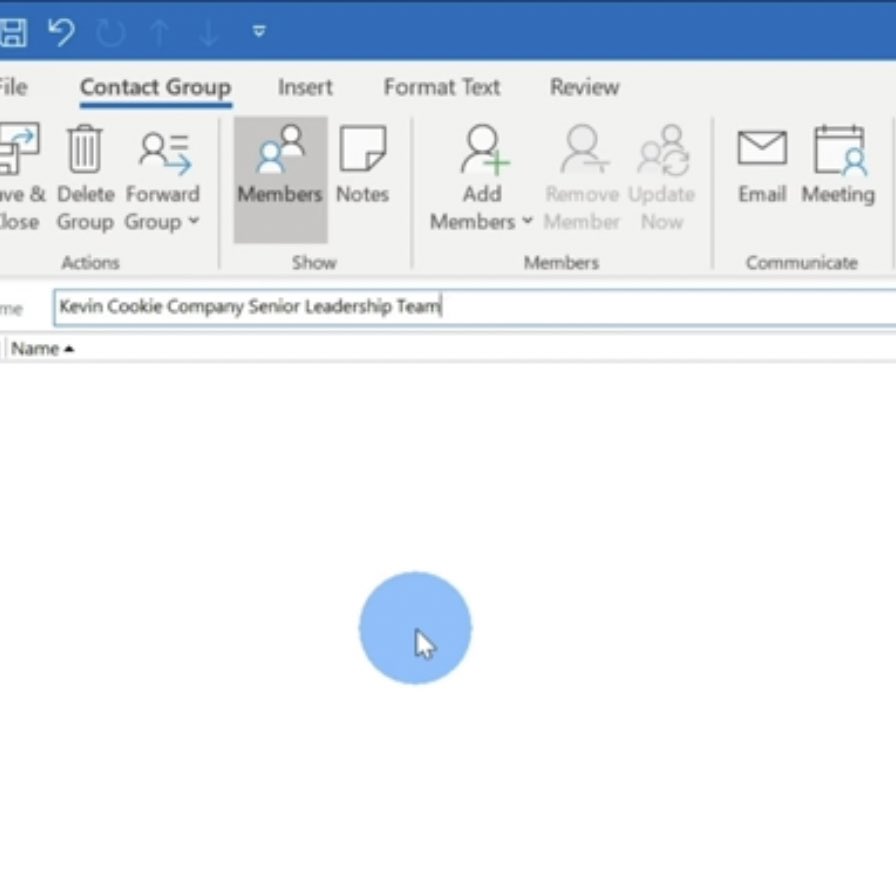This screenshot has width=896, height=876.
Task: Click the Forward Group icon
Action: coord(165,152)
